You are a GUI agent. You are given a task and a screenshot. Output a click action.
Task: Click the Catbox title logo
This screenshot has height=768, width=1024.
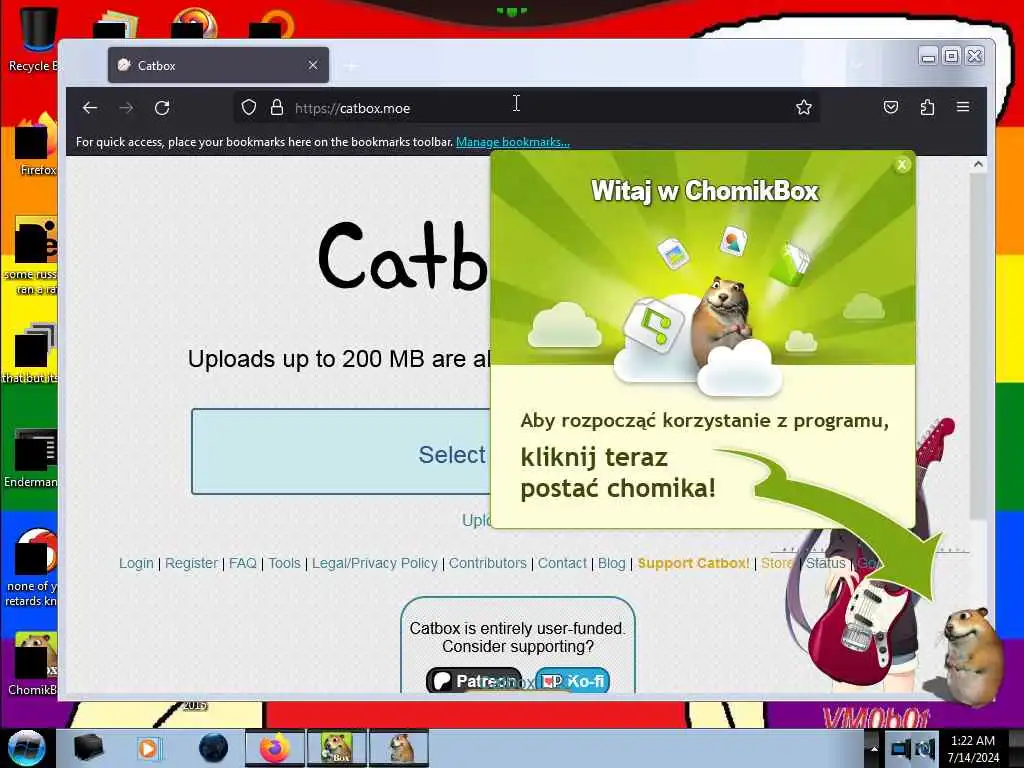coord(404,257)
